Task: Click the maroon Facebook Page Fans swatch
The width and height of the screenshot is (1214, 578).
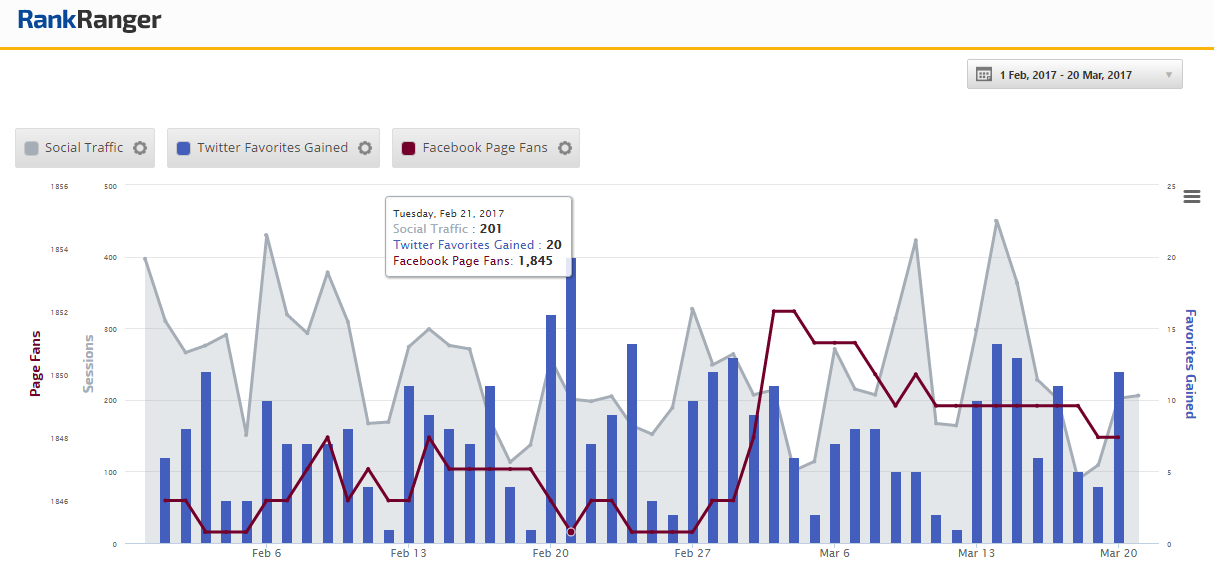Action: point(408,148)
